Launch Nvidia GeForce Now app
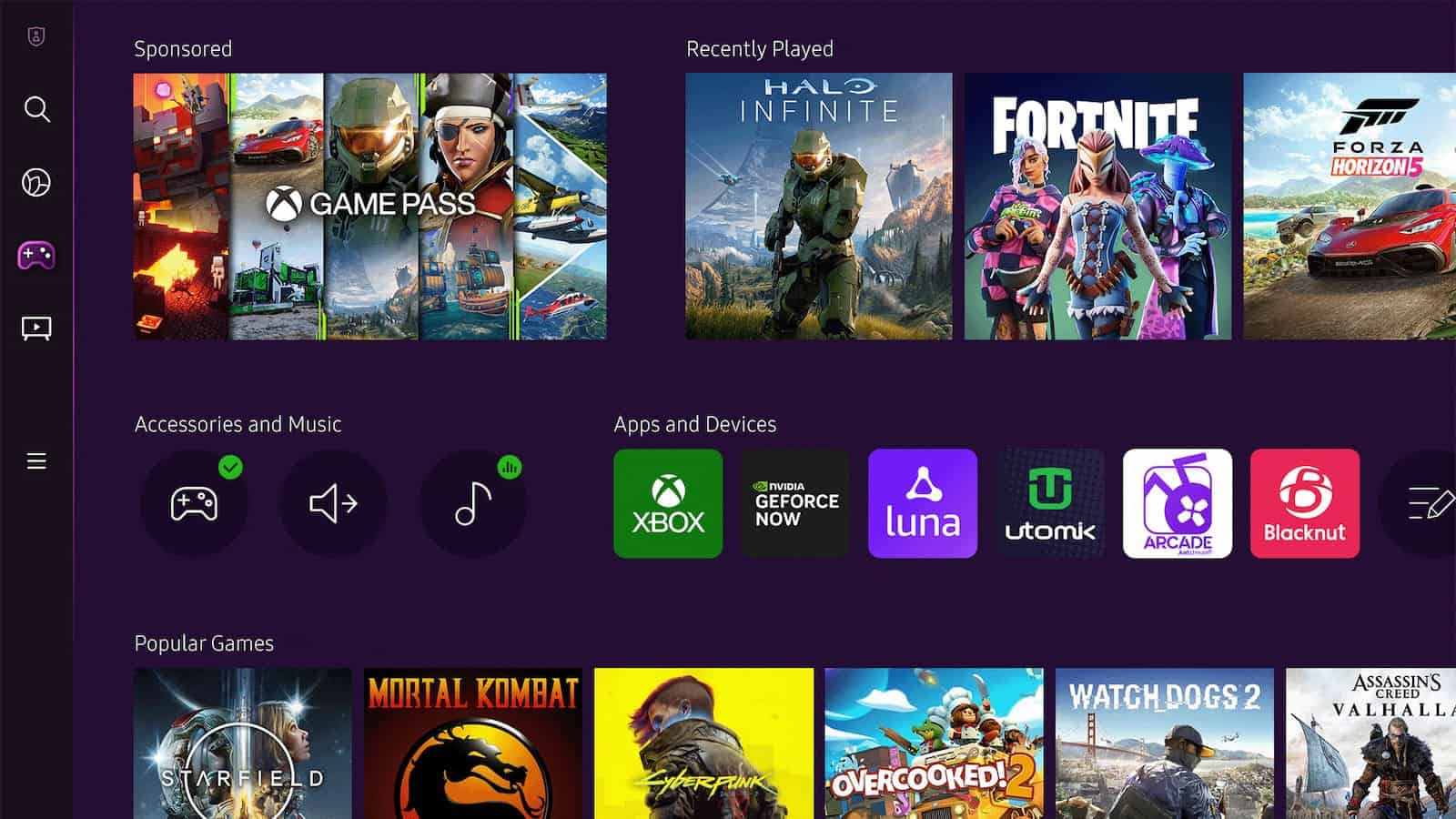Image resolution: width=1456 pixels, height=819 pixels. coord(795,503)
